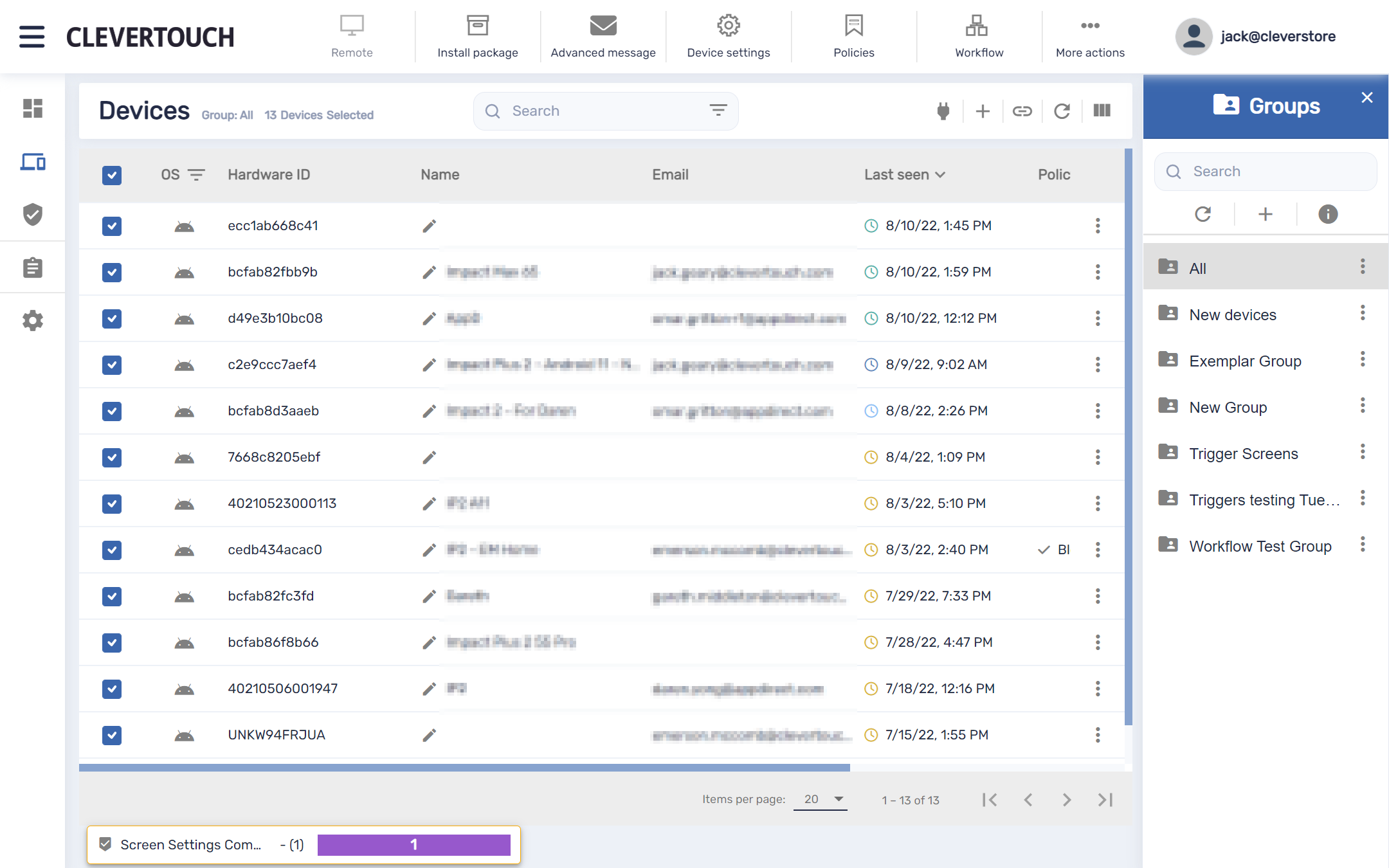Open row menu for device ecc1ab668c41
1389x868 pixels.
(1098, 226)
